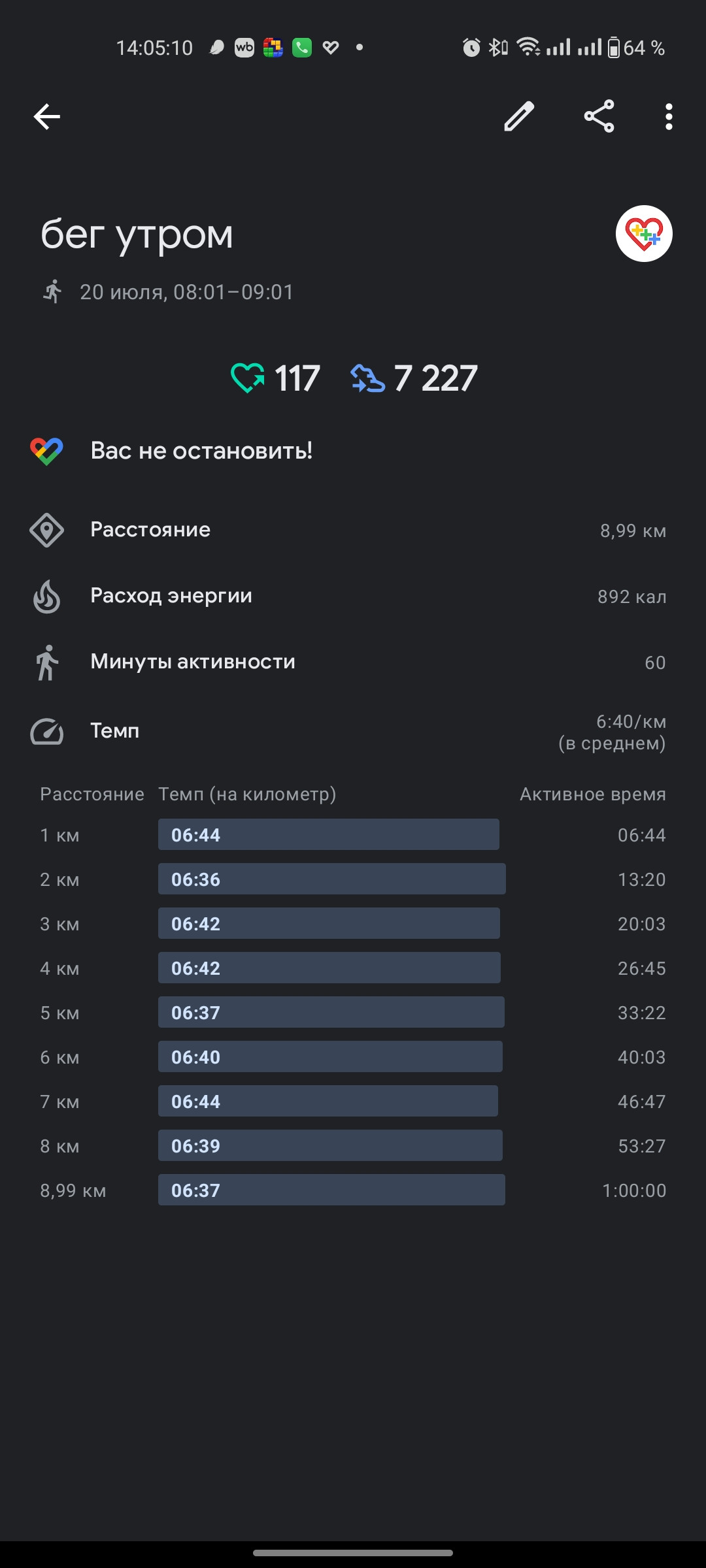Open edit workout pencil icon
The image size is (706, 1568).
[x=520, y=117]
